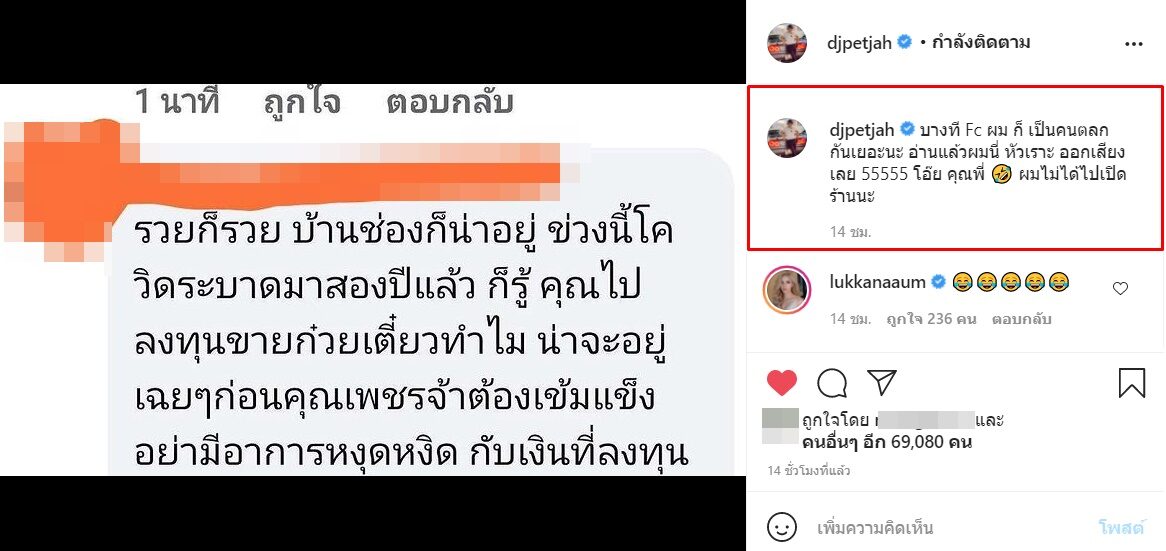The width and height of the screenshot is (1166, 551).
Task: Toggle the bookmark save icon
Action: [x=1132, y=383]
